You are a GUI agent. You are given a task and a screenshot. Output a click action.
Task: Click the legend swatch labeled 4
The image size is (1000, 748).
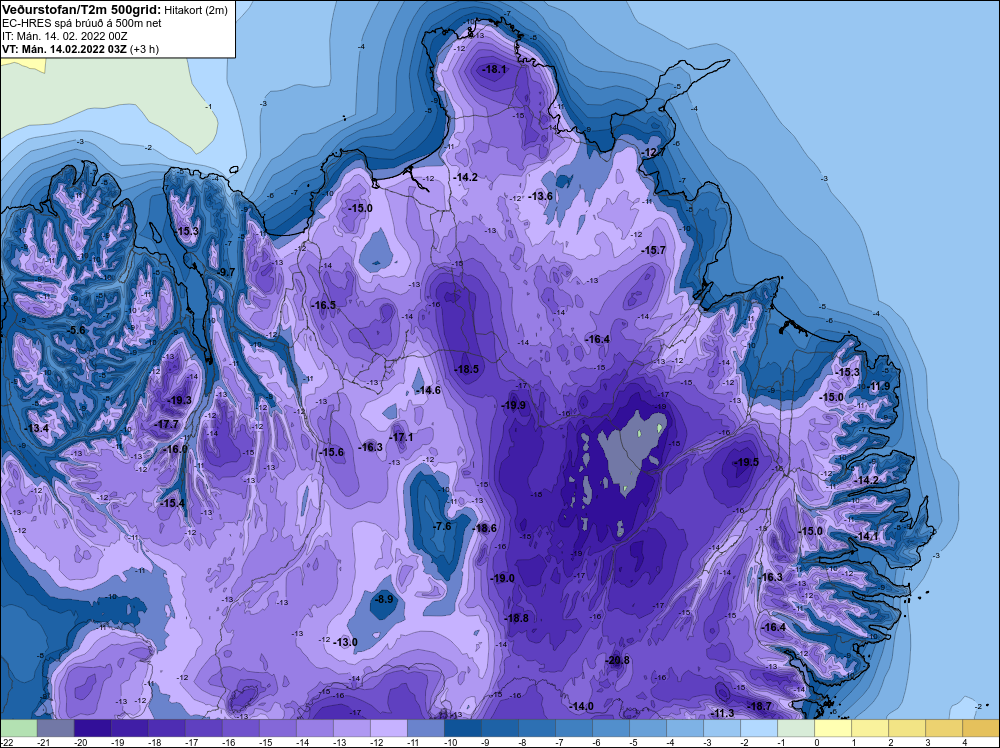pos(980,728)
